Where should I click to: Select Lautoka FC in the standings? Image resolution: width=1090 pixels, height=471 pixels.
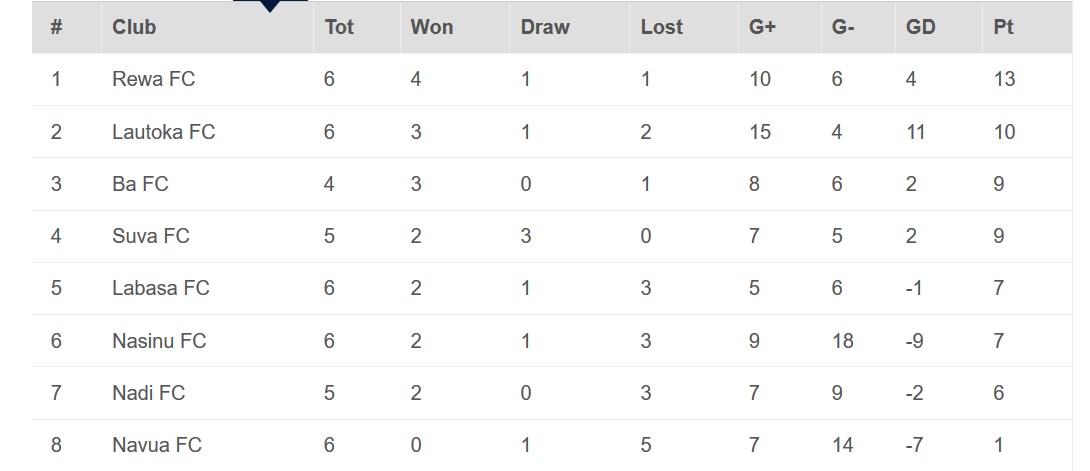(163, 132)
